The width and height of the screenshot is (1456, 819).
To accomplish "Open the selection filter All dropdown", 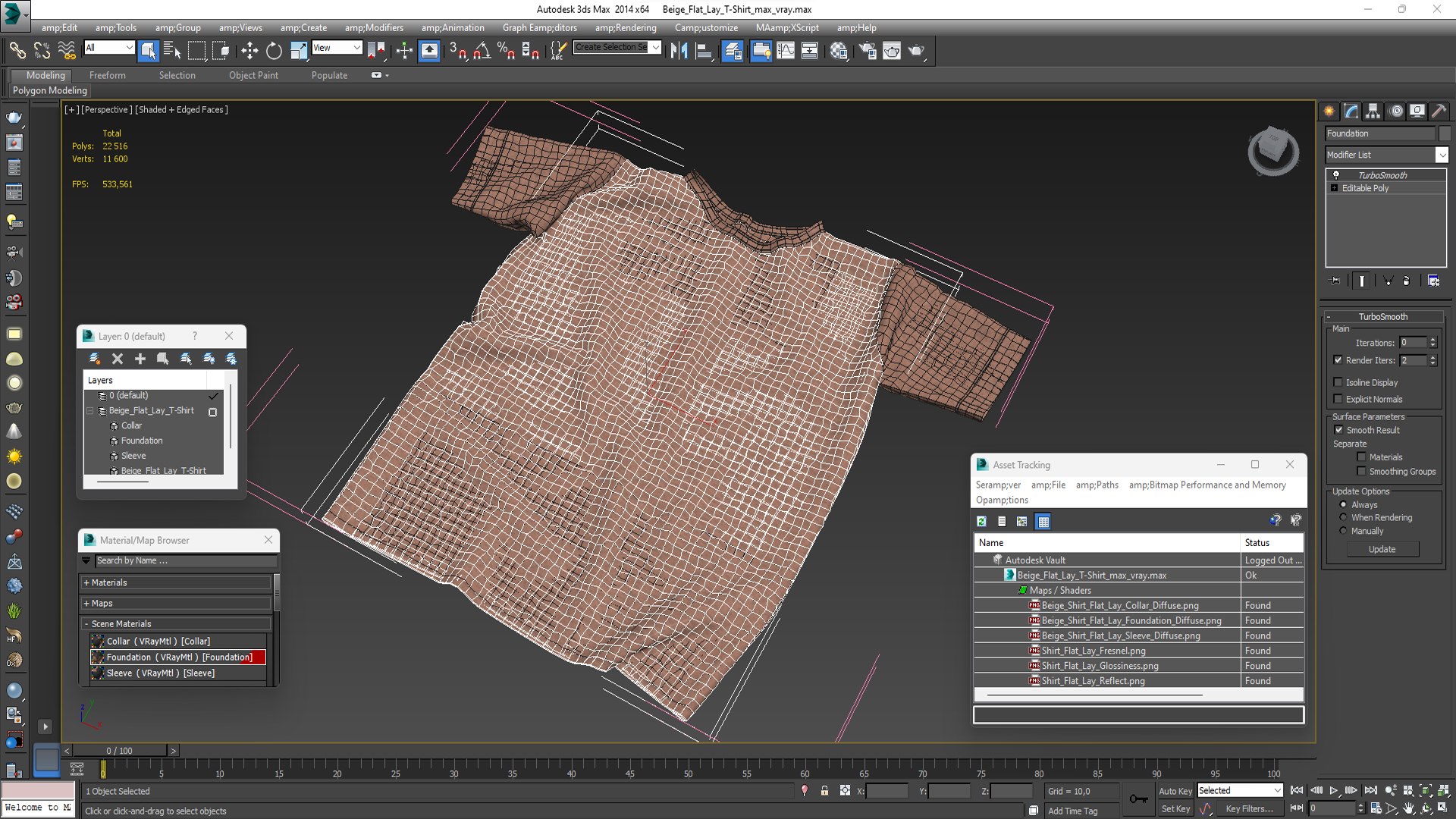I will pyautogui.click(x=109, y=48).
